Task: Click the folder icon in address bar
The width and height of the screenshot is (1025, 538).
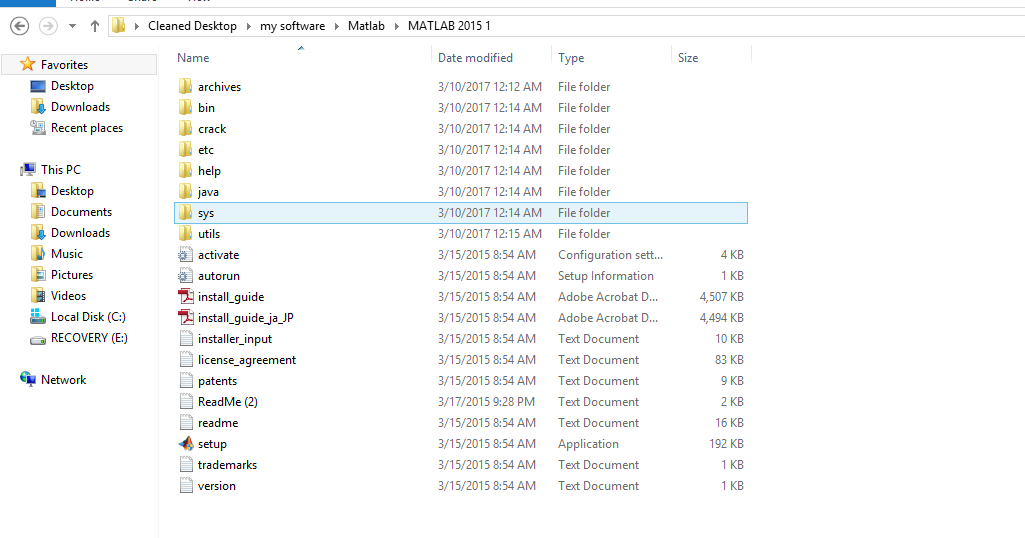Action: pos(118,25)
